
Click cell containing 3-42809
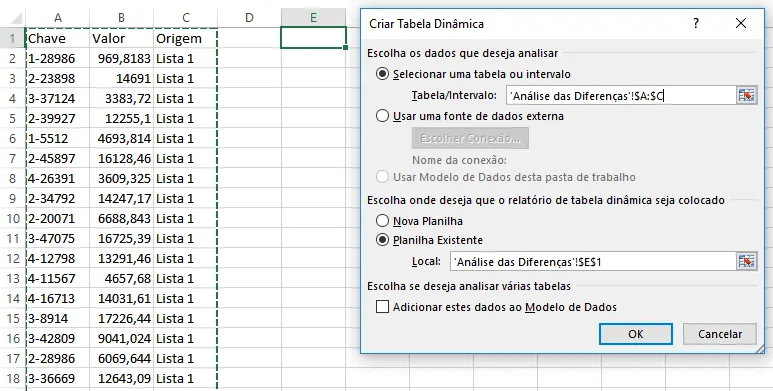(58, 338)
